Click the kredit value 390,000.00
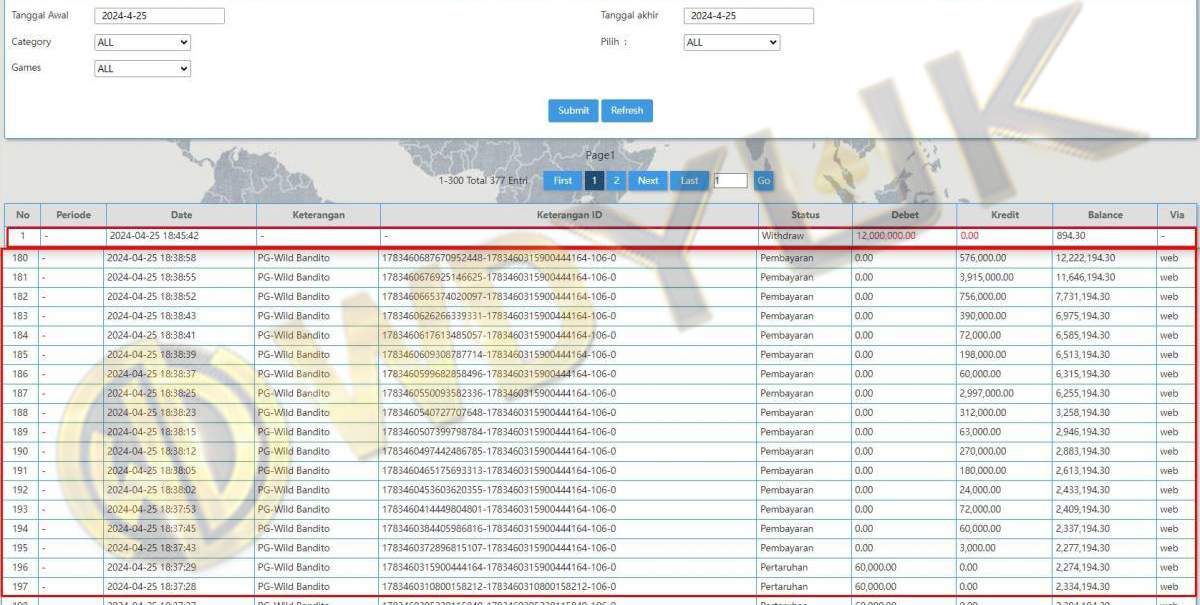The width and height of the screenshot is (1200, 605). [x=982, y=316]
